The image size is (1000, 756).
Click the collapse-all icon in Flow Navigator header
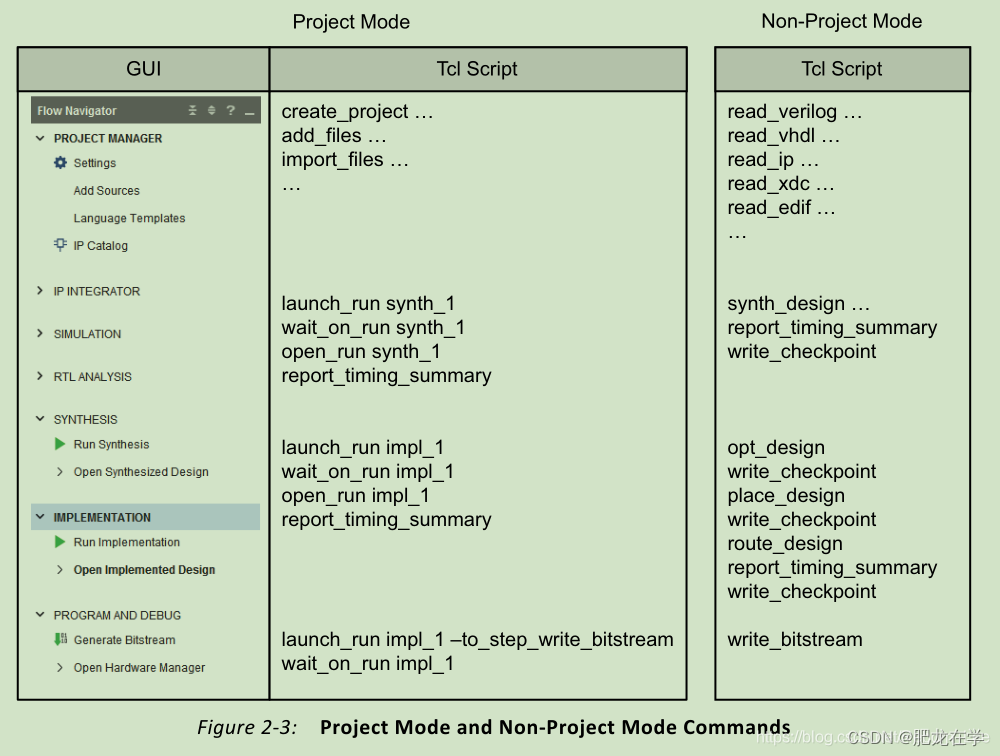coord(193,110)
